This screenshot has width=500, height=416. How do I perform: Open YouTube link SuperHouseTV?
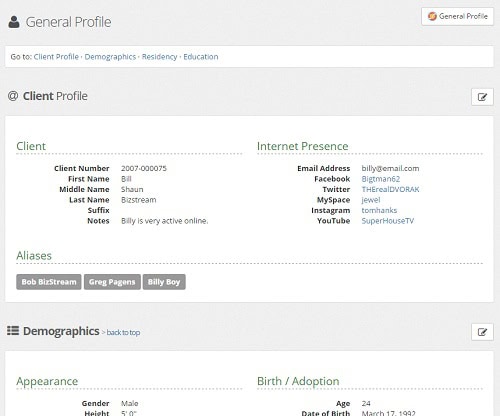[x=388, y=221]
